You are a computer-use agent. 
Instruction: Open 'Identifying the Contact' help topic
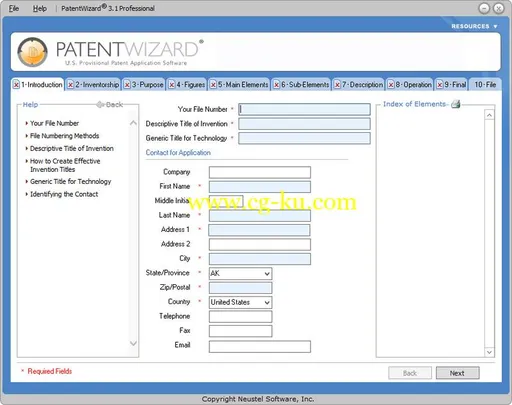coord(64,194)
